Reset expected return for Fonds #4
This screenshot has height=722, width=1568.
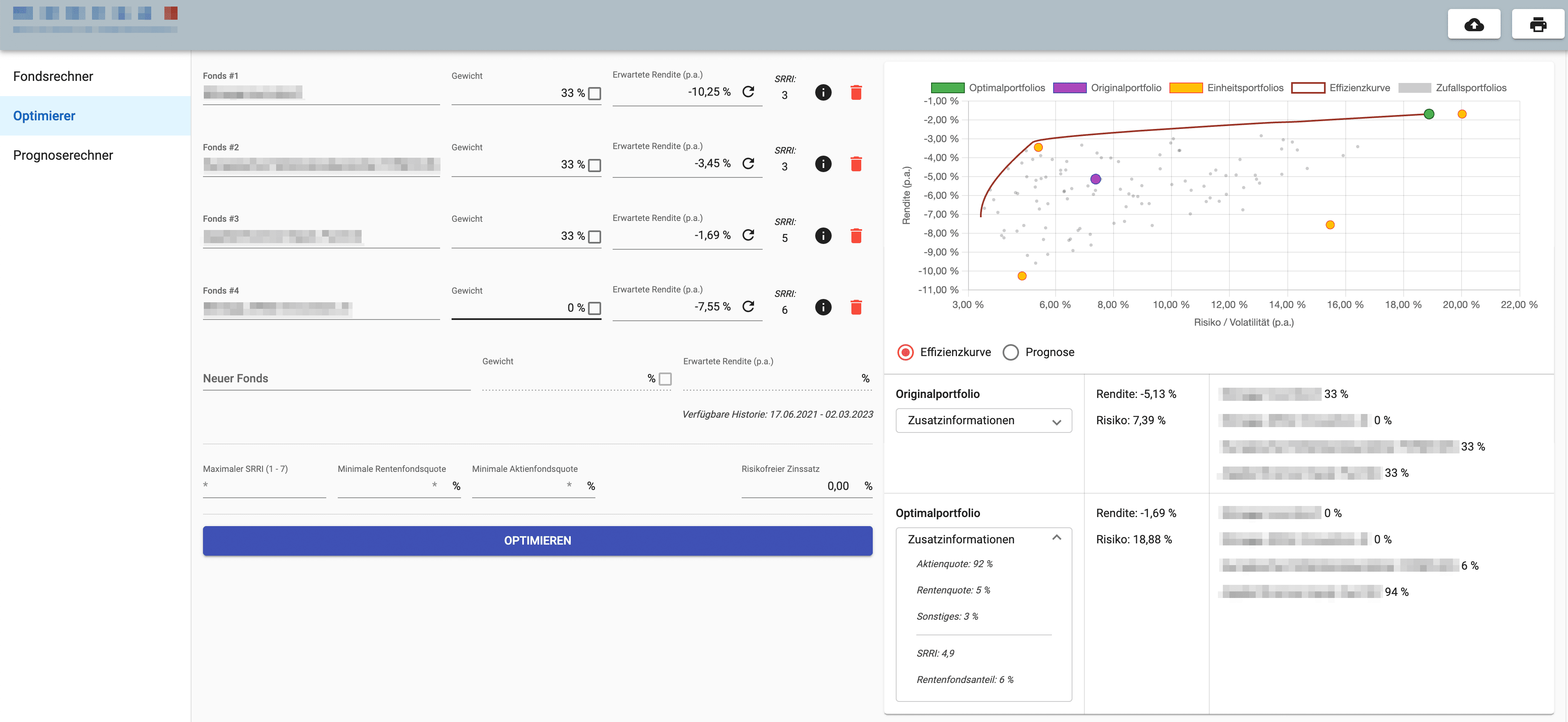click(748, 306)
